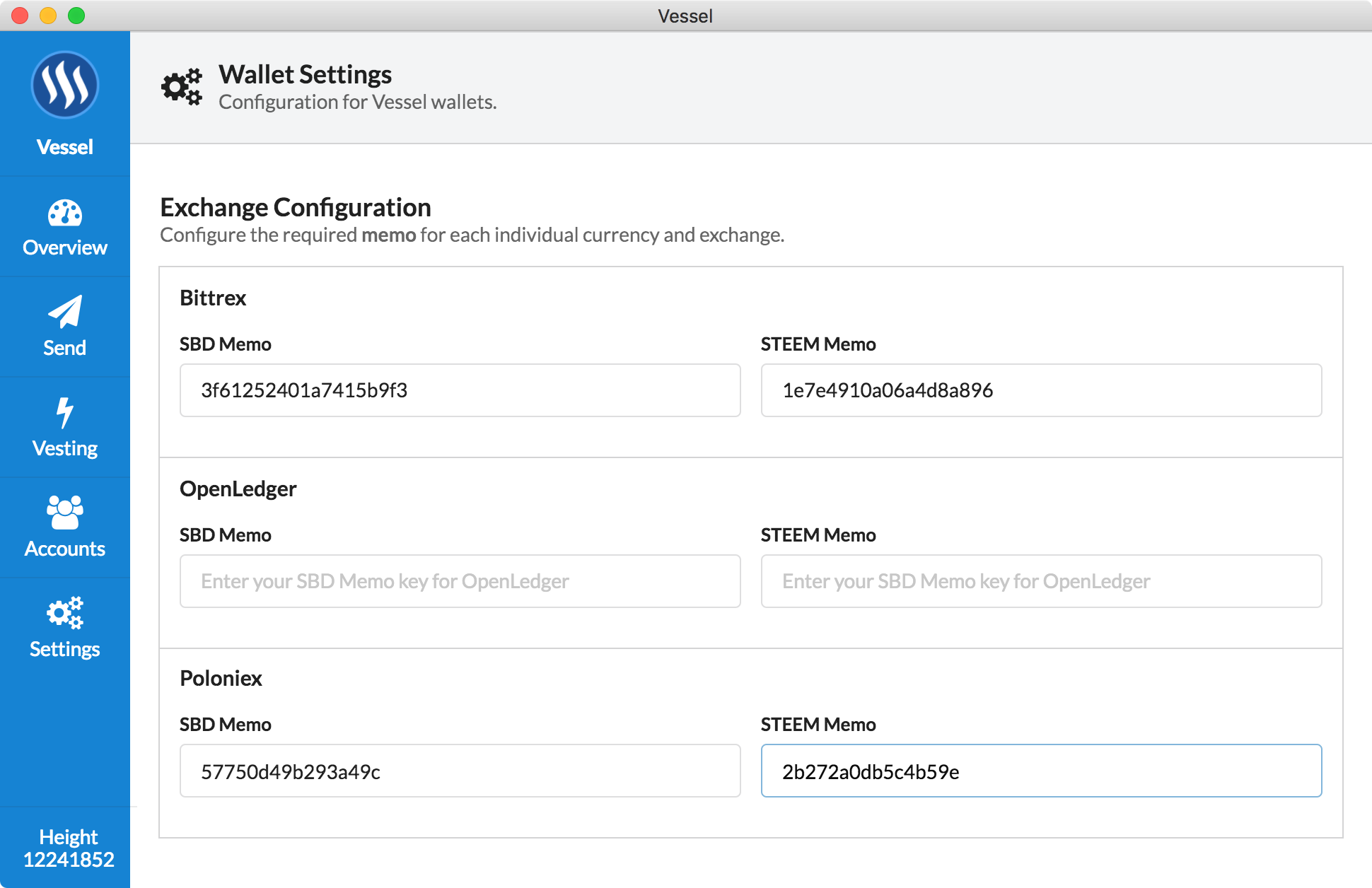Click the Vessel window title bar text
The height and width of the screenshot is (888, 1372).
[x=685, y=16]
